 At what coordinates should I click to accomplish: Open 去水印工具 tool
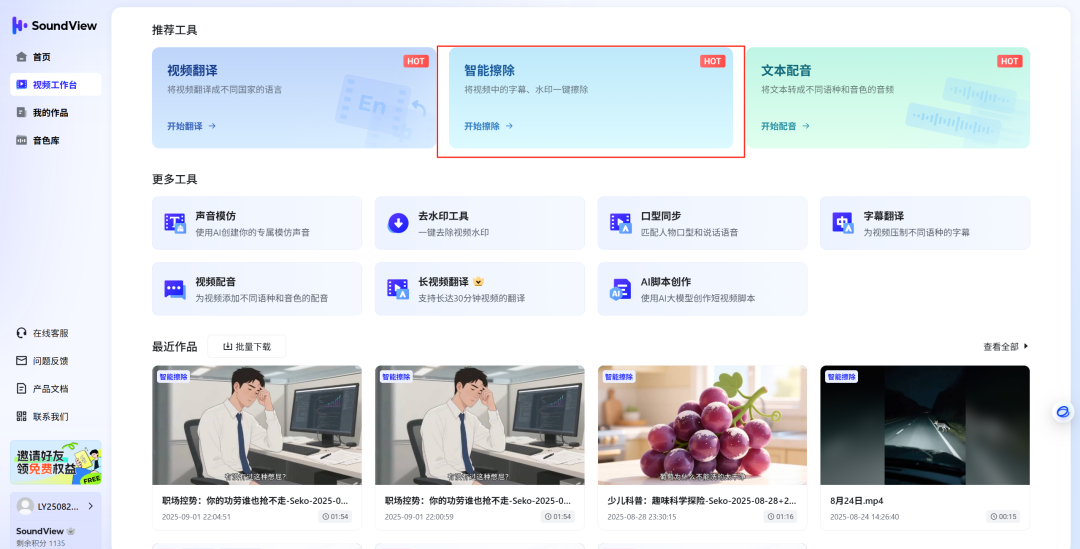tap(479, 223)
